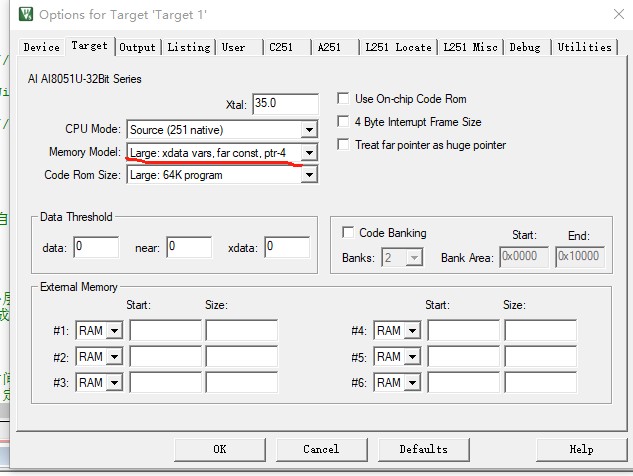Open the C251 tab
This screenshot has height=476, width=633.
click(280, 47)
